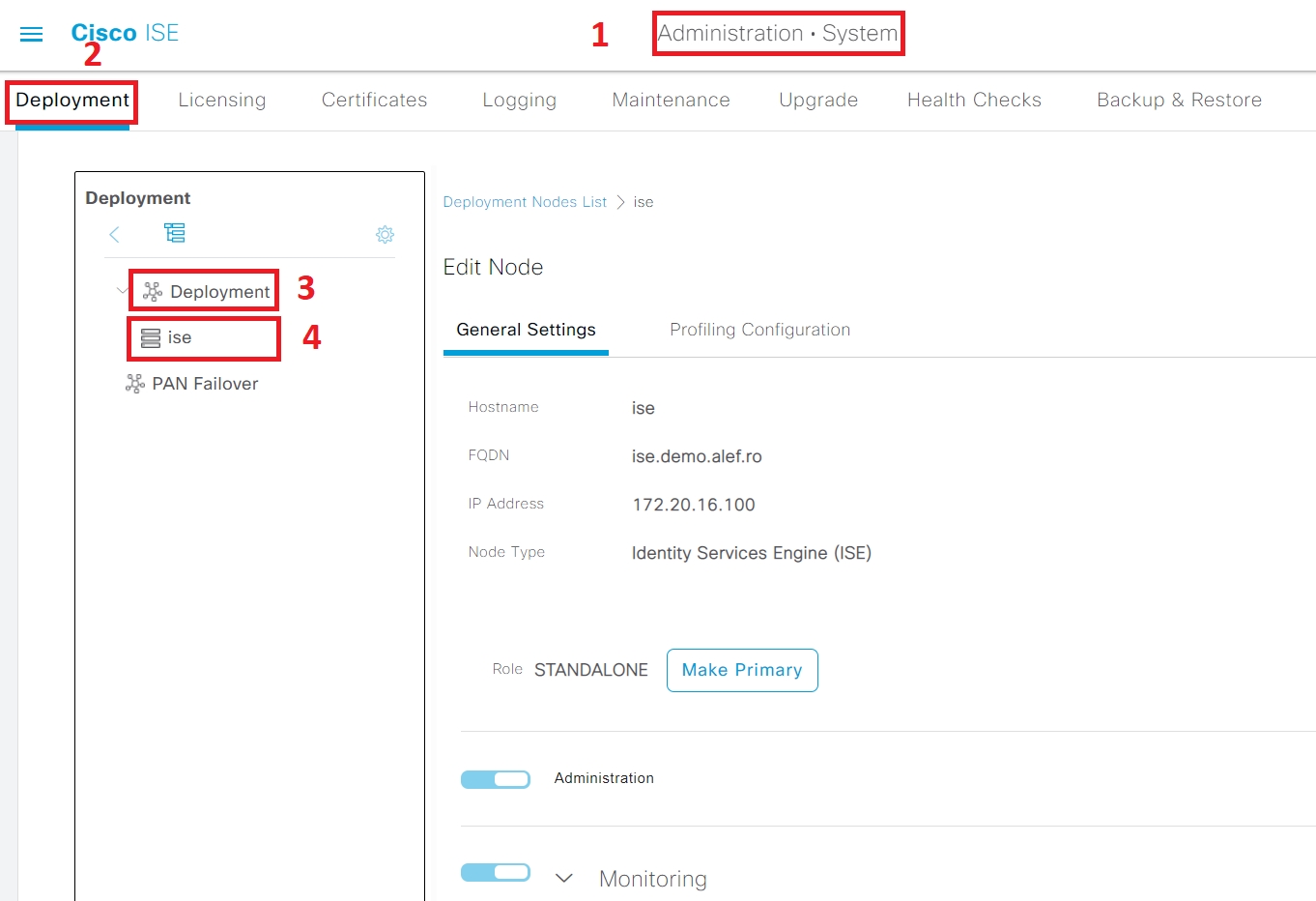Viewport: 1316px width, 901px height.
Task: Open the Backup & Restore tab
Action: (x=1179, y=100)
